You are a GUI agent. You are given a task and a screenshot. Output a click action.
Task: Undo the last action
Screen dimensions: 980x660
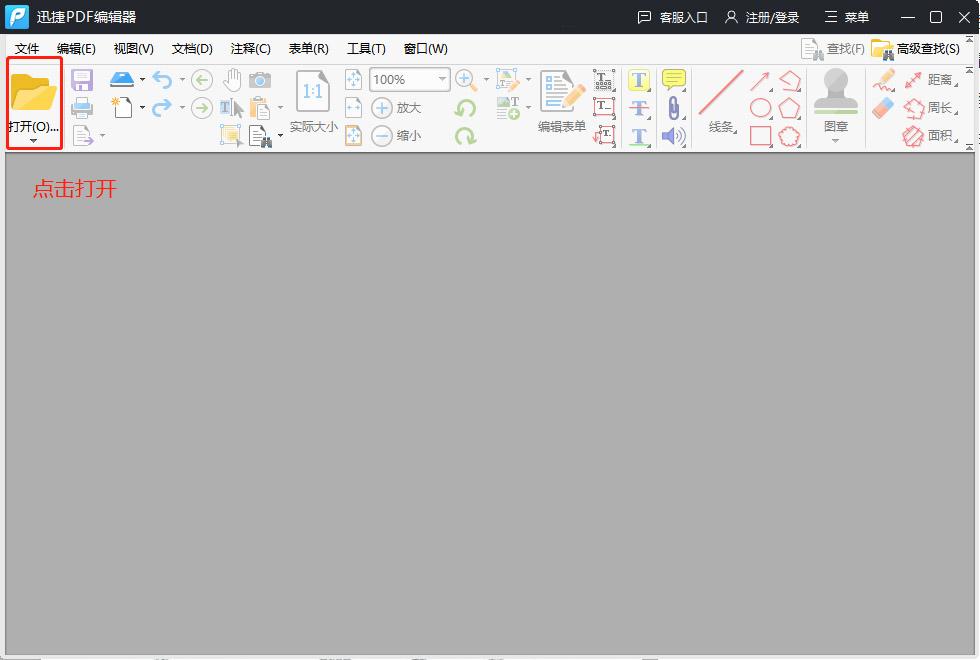point(162,79)
